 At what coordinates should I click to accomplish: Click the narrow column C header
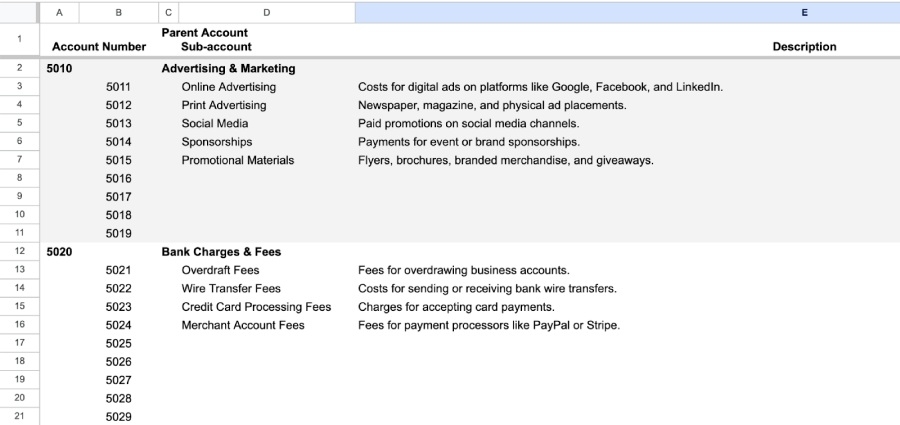[x=168, y=12]
